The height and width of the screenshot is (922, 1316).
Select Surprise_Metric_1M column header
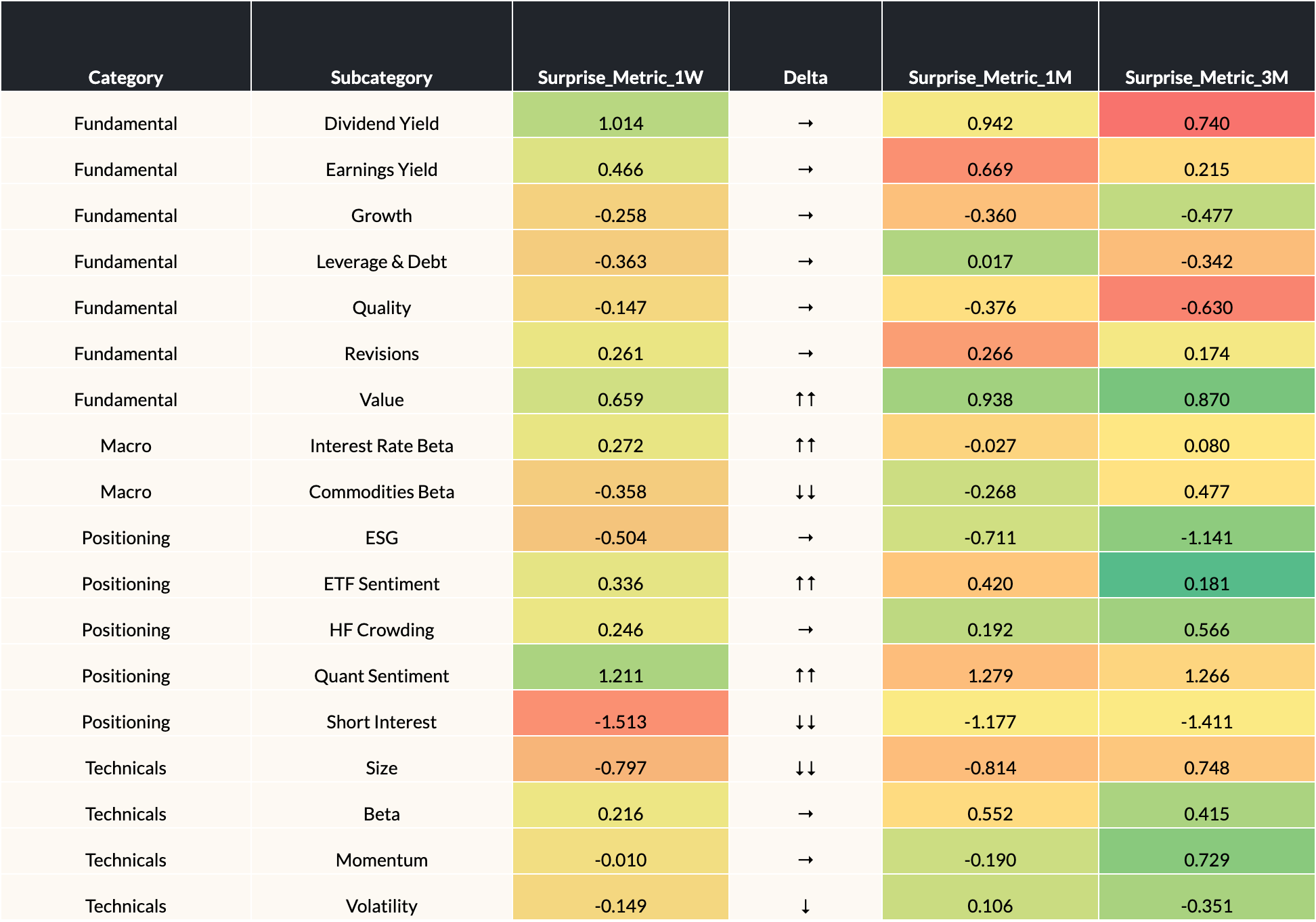(990, 77)
